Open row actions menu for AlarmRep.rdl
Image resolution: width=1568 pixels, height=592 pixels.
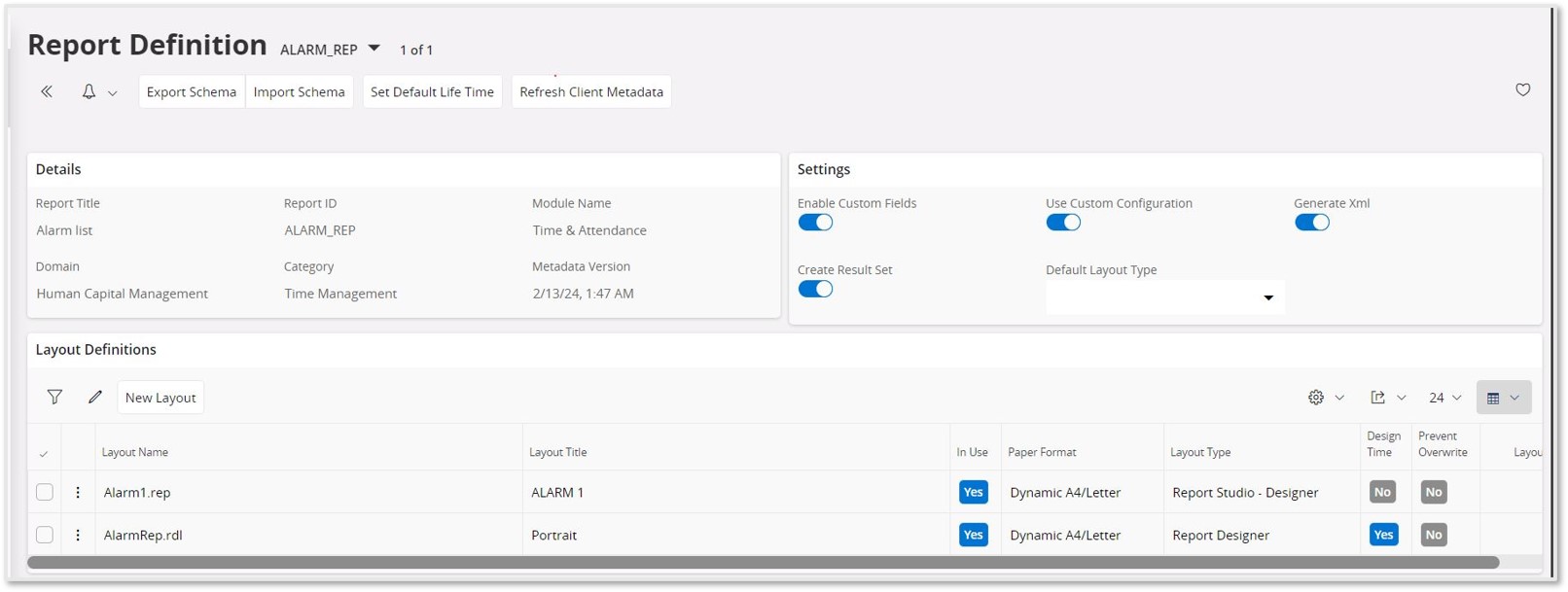click(78, 535)
